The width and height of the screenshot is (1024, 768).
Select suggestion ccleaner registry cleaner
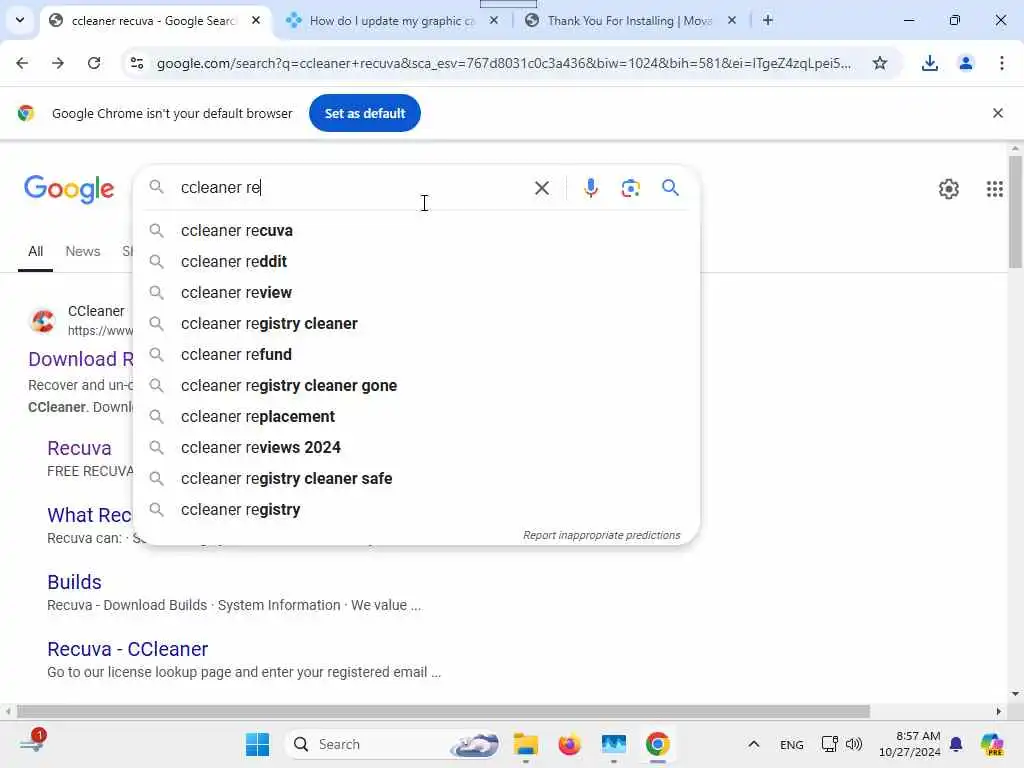(x=416, y=323)
